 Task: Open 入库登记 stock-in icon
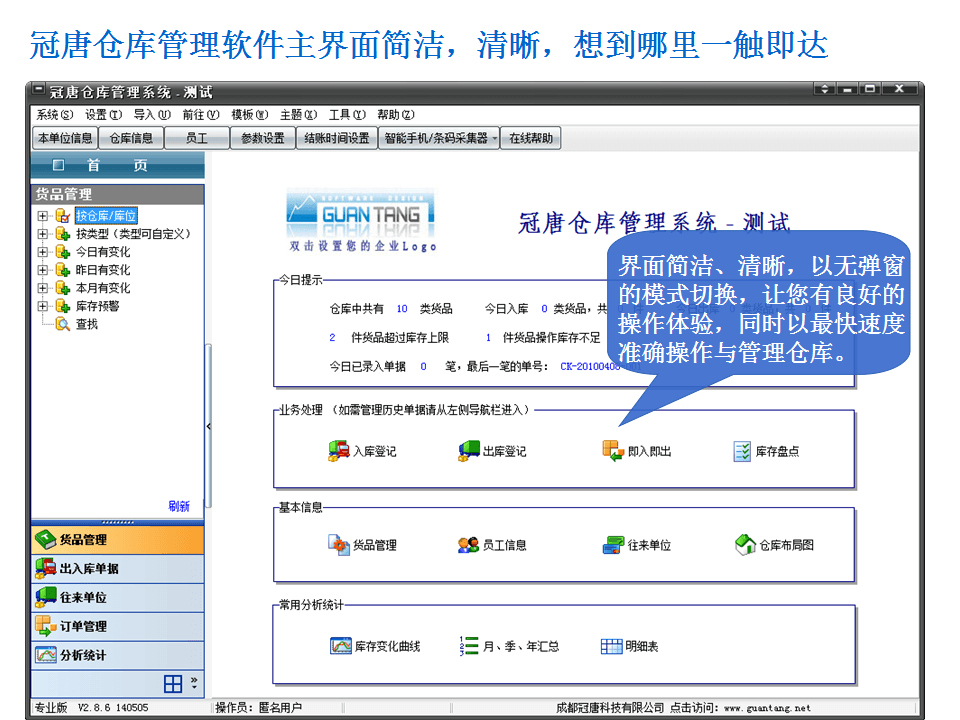point(339,451)
